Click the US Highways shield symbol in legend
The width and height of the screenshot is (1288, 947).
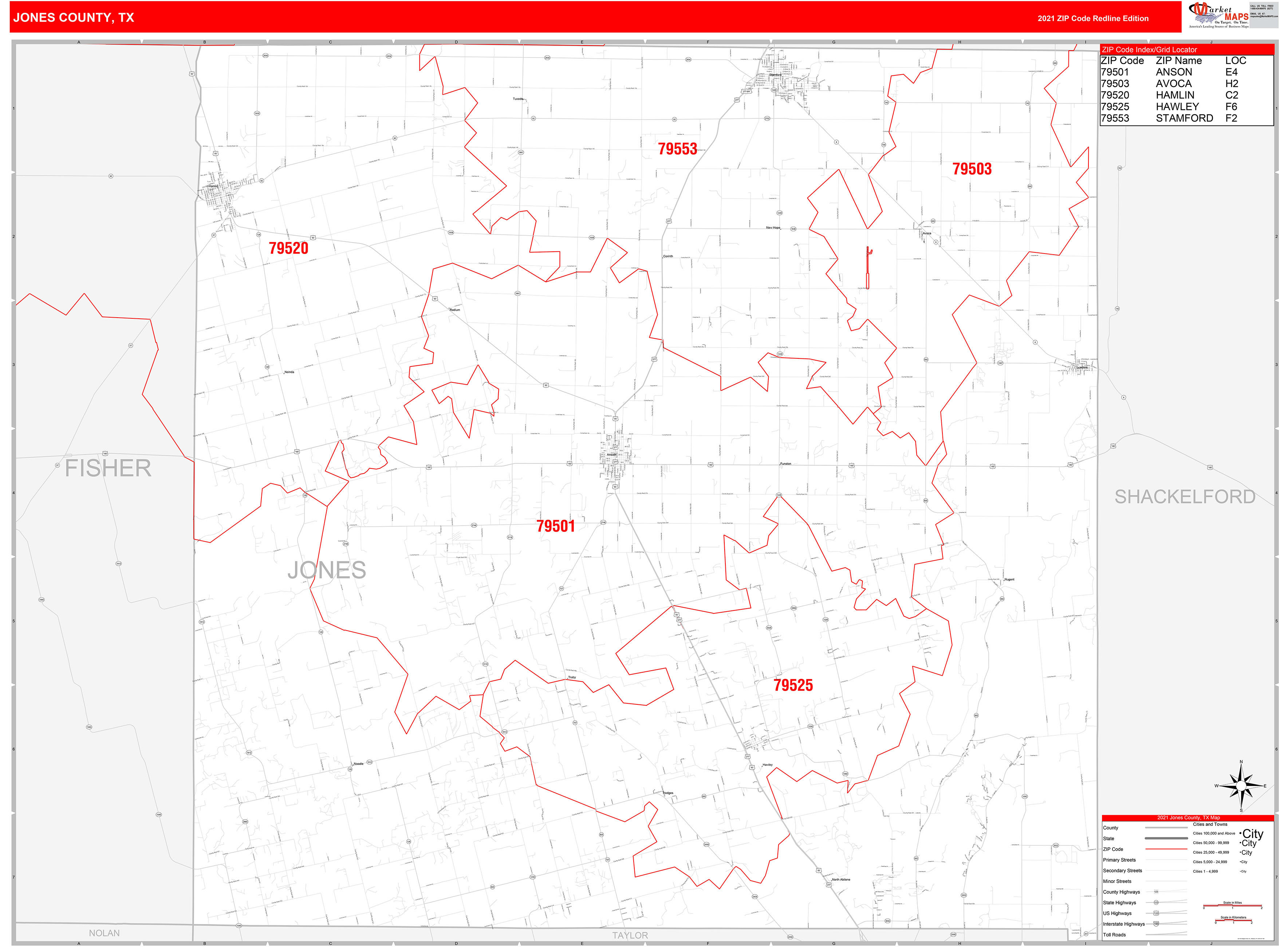tap(1156, 913)
